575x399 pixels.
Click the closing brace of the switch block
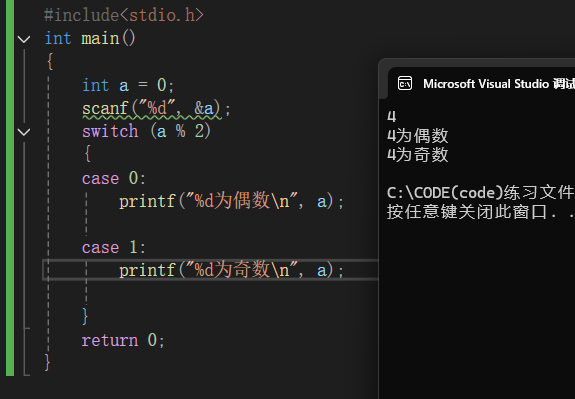[85, 316]
